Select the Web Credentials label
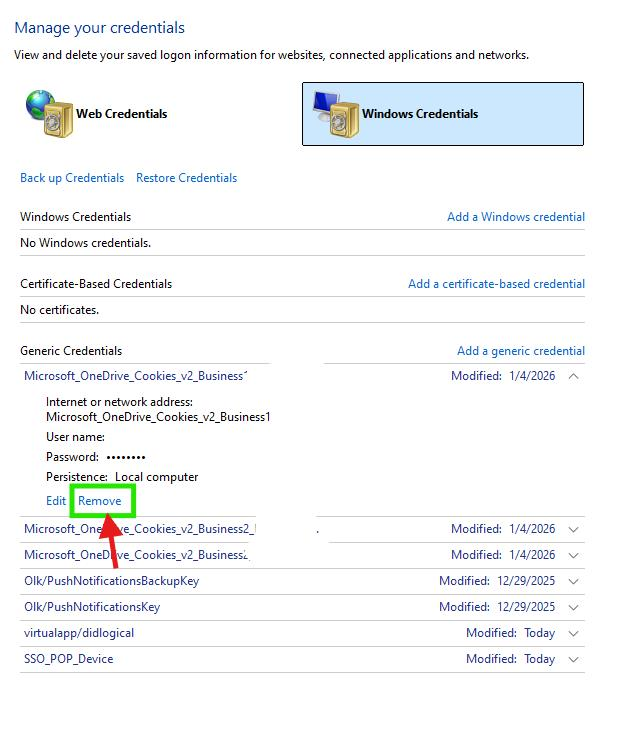Image resolution: width=630 pixels, height=730 pixels. tap(122, 114)
